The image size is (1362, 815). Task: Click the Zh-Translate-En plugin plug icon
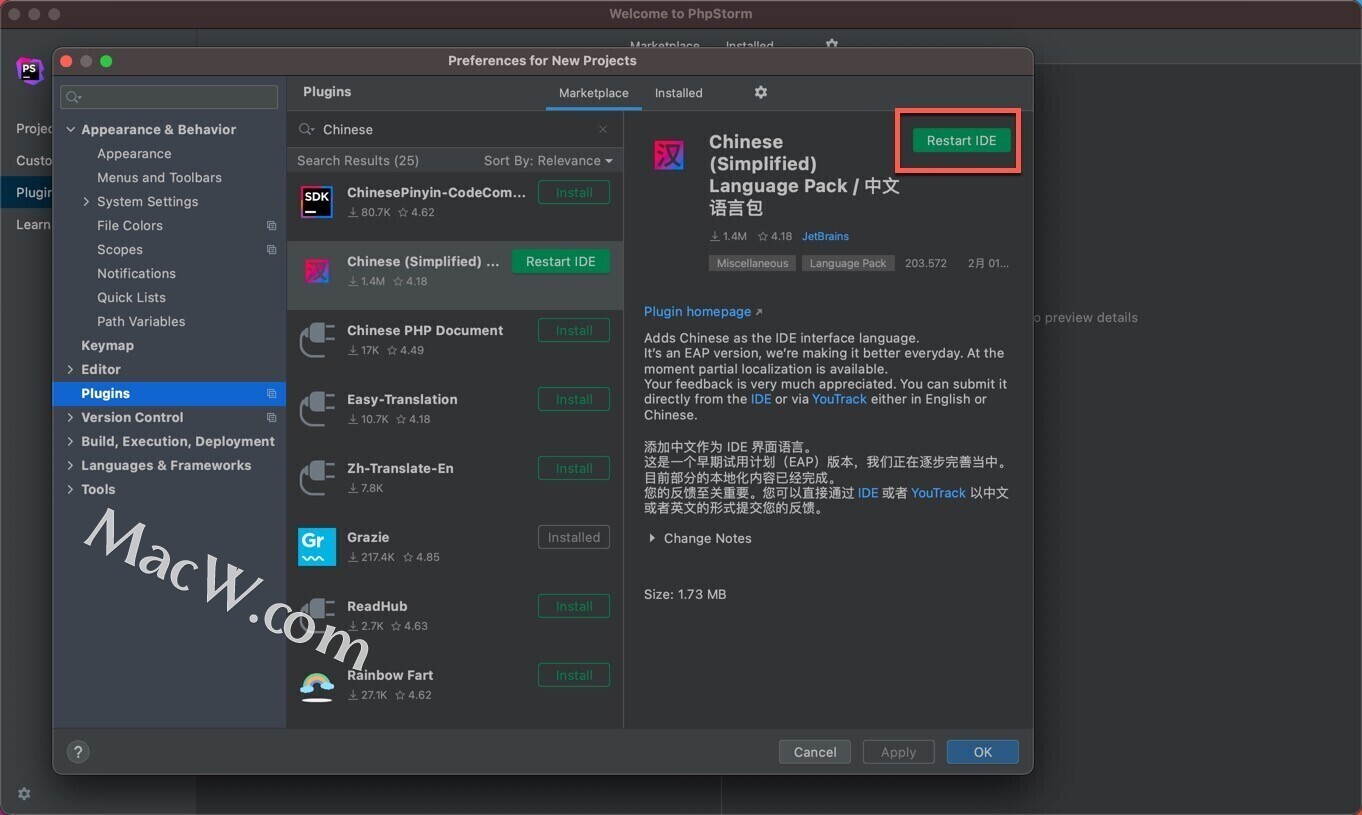317,478
